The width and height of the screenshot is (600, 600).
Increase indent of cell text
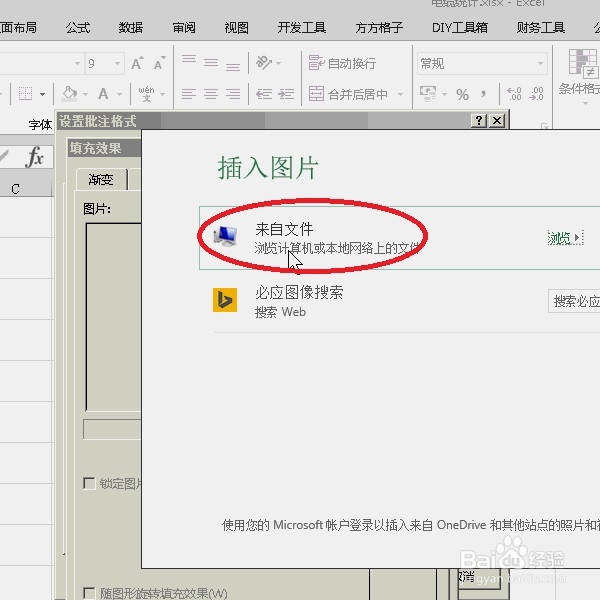pyautogui.click(x=286, y=94)
